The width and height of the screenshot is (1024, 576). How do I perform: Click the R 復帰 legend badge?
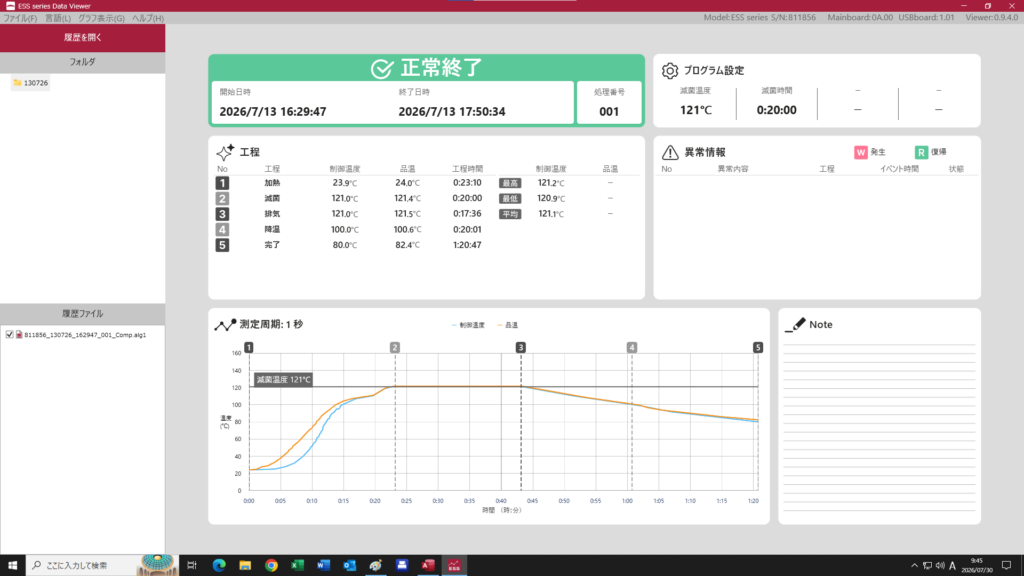(x=921, y=152)
